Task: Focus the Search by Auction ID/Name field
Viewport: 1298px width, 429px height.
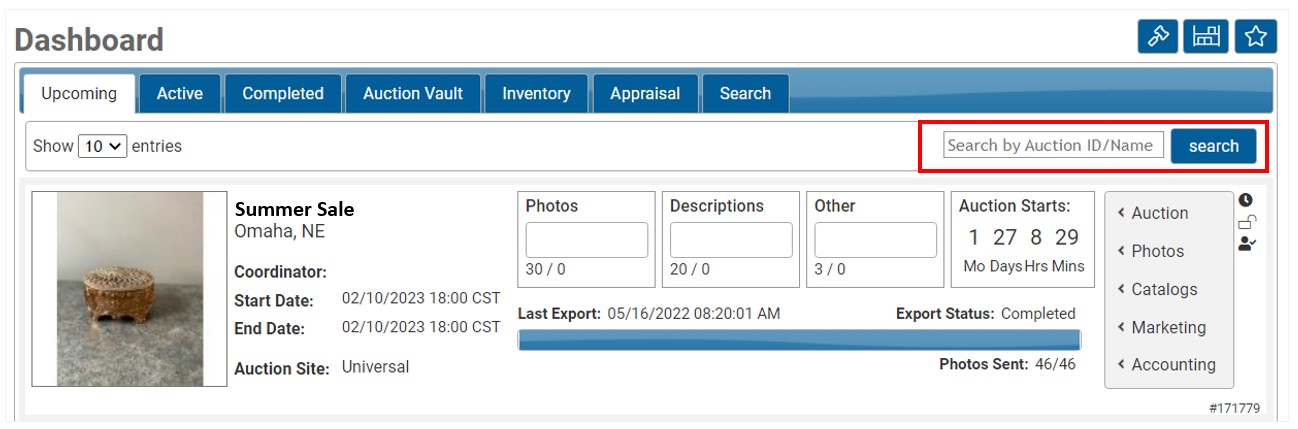Action: (1054, 145)
